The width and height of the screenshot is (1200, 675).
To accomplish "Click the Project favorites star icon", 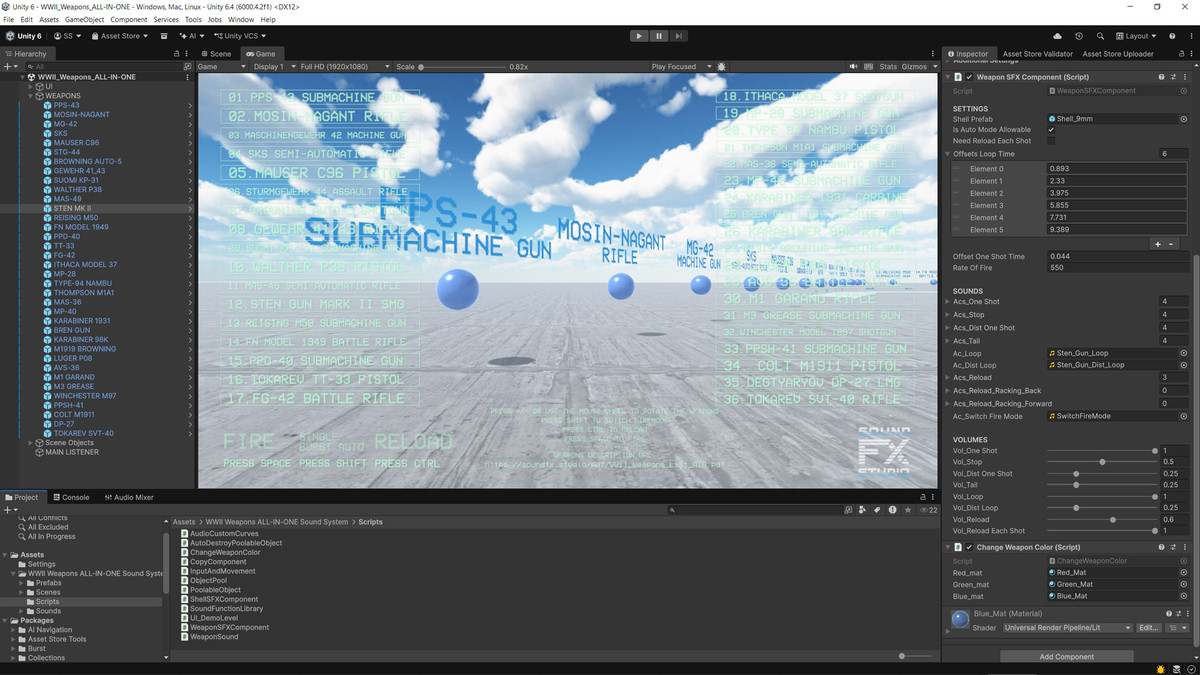I will pos(907,510).
